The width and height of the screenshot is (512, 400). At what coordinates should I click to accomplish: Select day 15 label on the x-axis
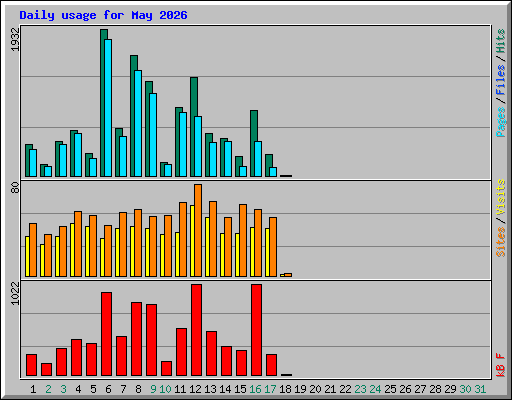240,389
